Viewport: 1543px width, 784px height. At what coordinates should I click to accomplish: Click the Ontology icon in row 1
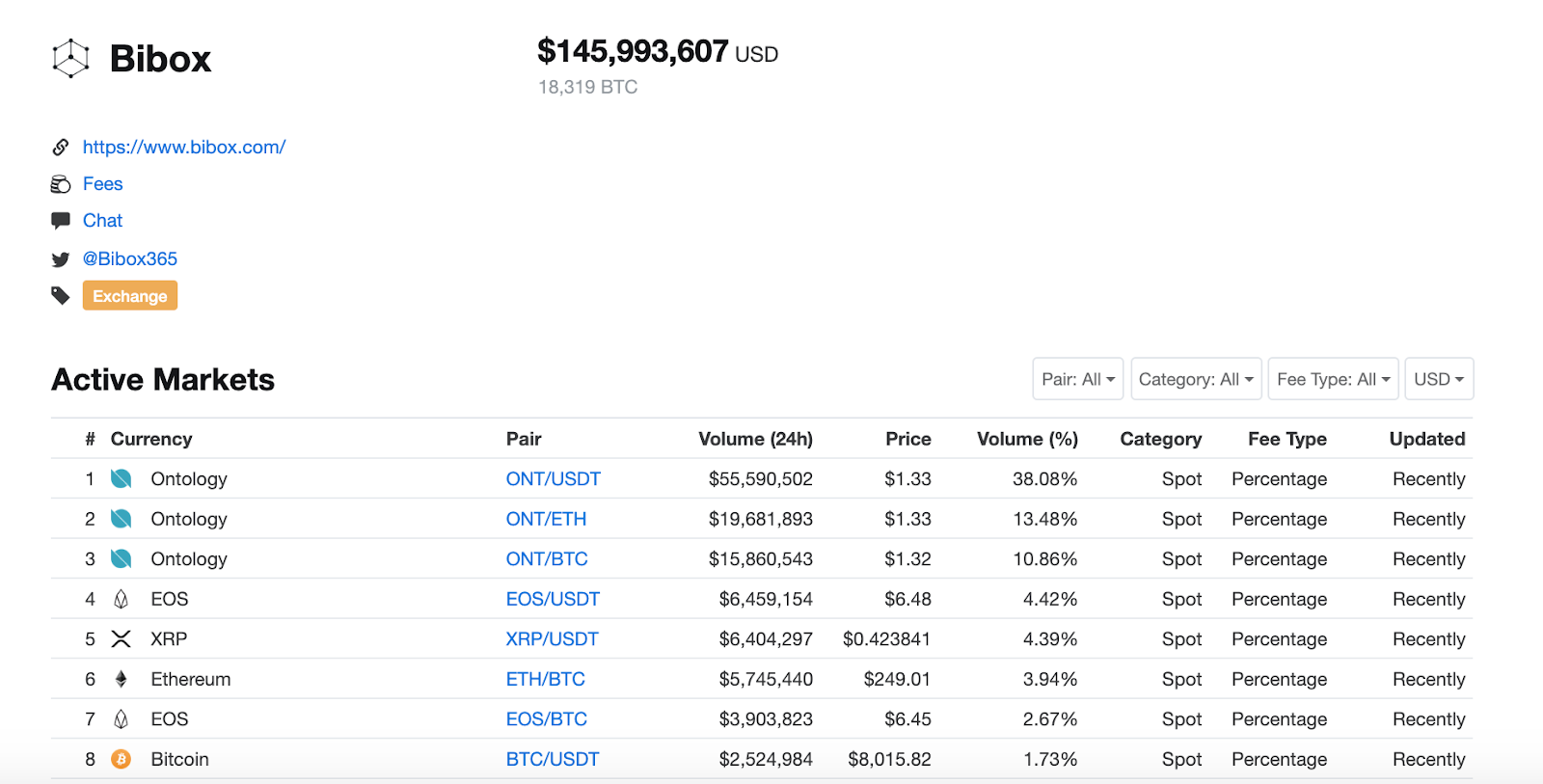click(121, 478)
